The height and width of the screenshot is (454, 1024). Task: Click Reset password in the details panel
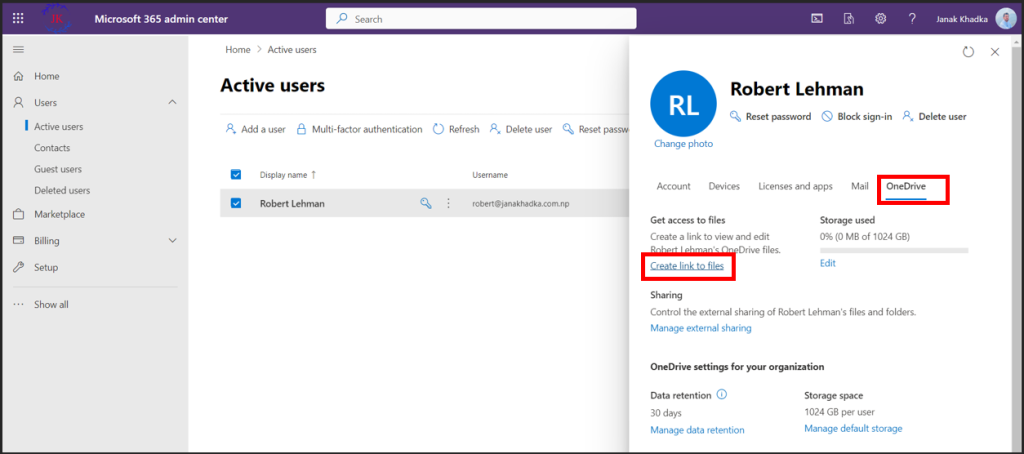(x=770, y=116)
